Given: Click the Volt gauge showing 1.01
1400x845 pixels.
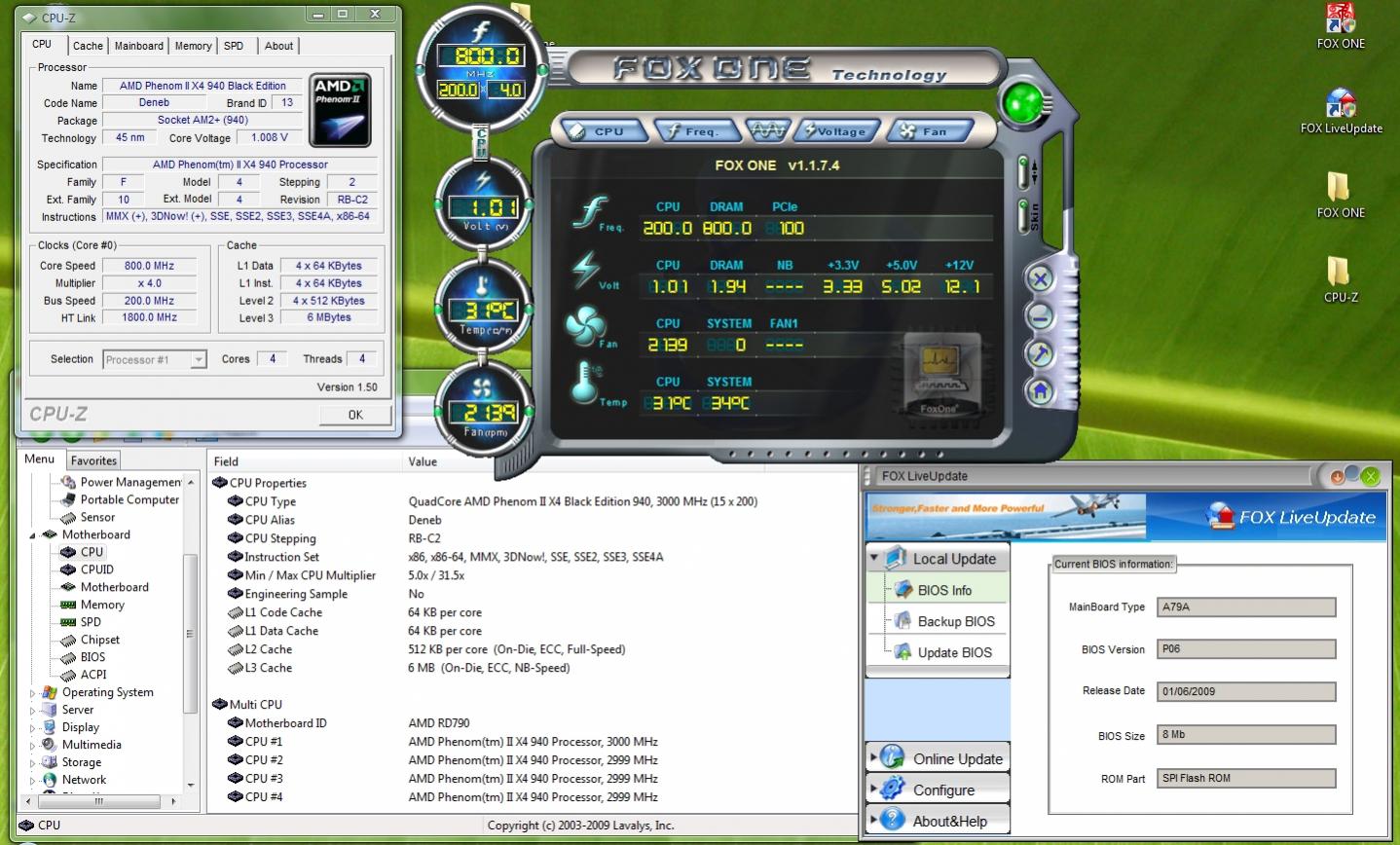Looking at the screenshot, I should (x=481, y=204).
